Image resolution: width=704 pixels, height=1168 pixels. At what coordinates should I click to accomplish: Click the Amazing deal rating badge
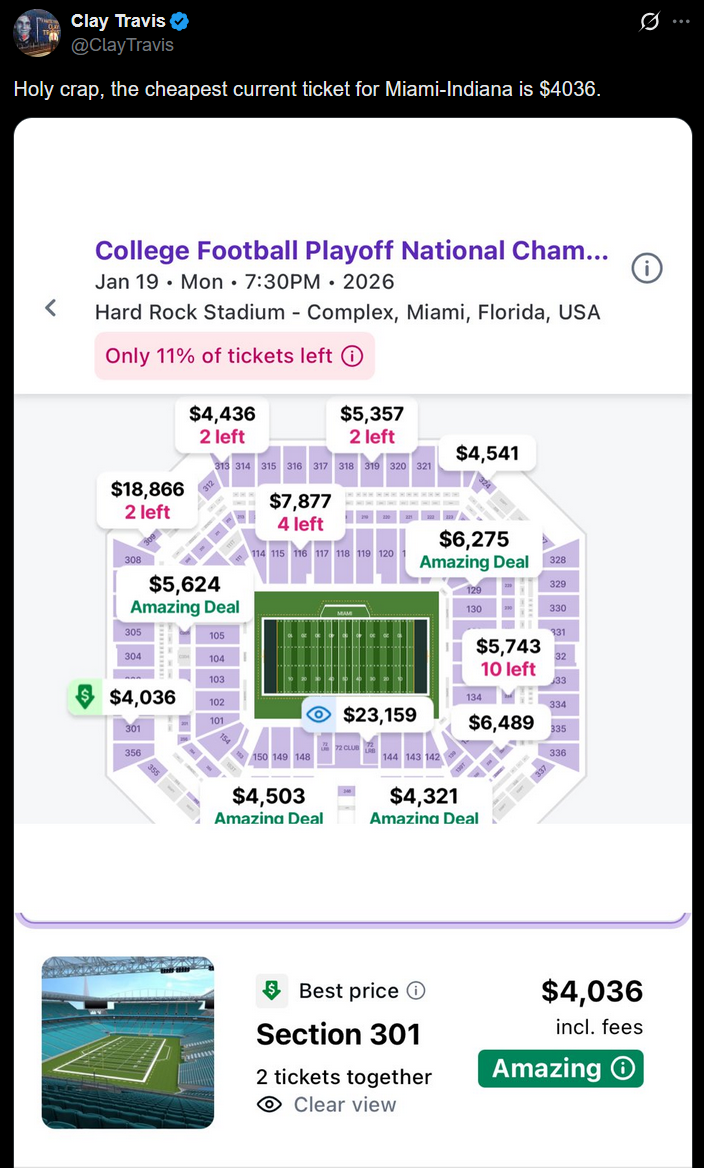pos(560,1068)
